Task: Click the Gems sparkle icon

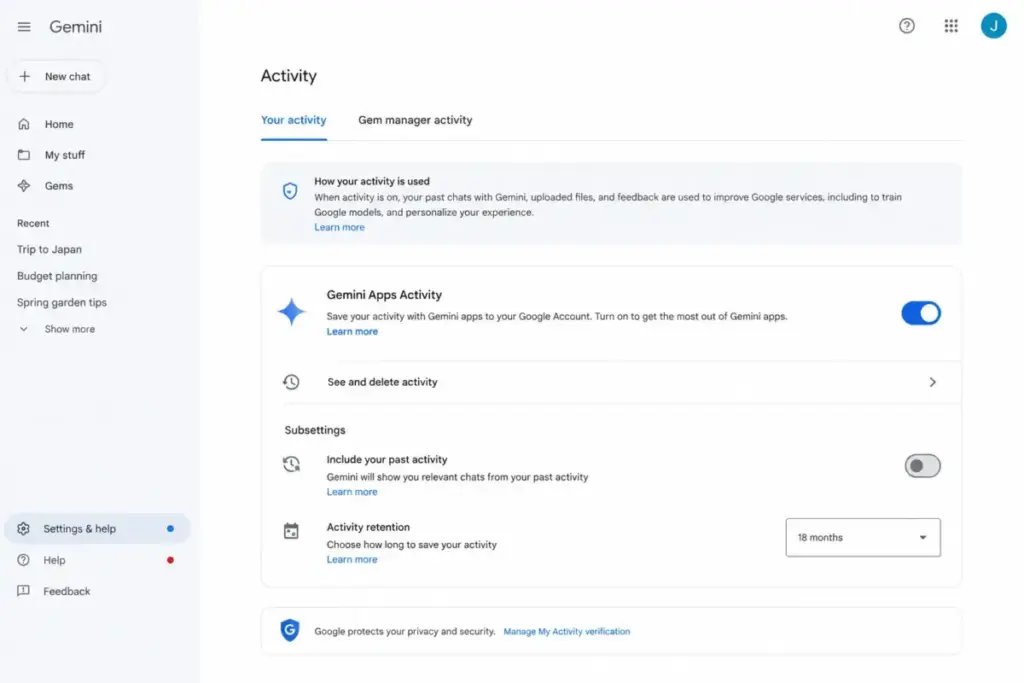Action: tap(24, 185)
